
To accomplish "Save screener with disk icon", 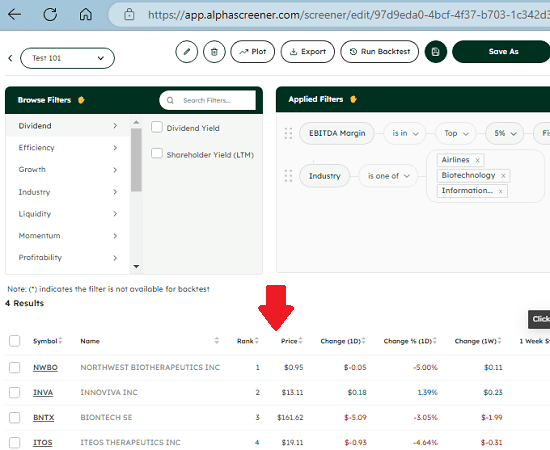I will coord(436,52).
